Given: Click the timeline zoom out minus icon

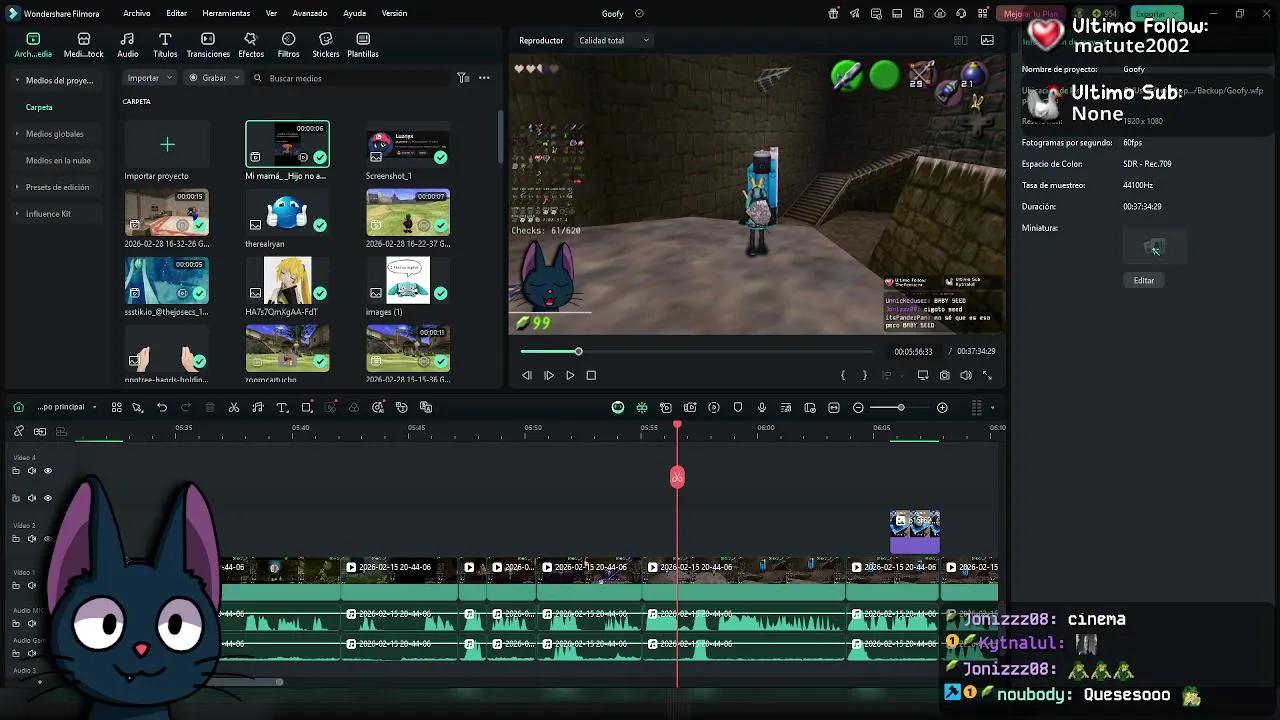Looking at the screenshot, I should 858,407.
